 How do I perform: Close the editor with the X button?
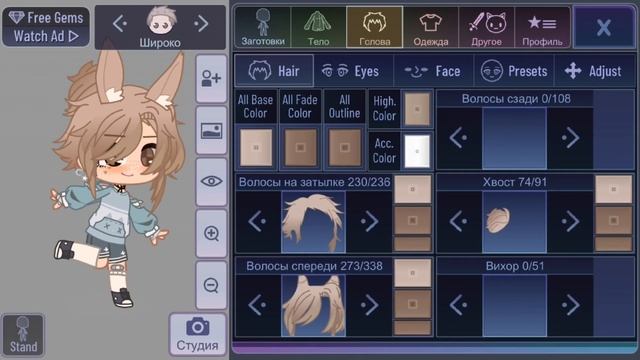(x=604, y=27)
